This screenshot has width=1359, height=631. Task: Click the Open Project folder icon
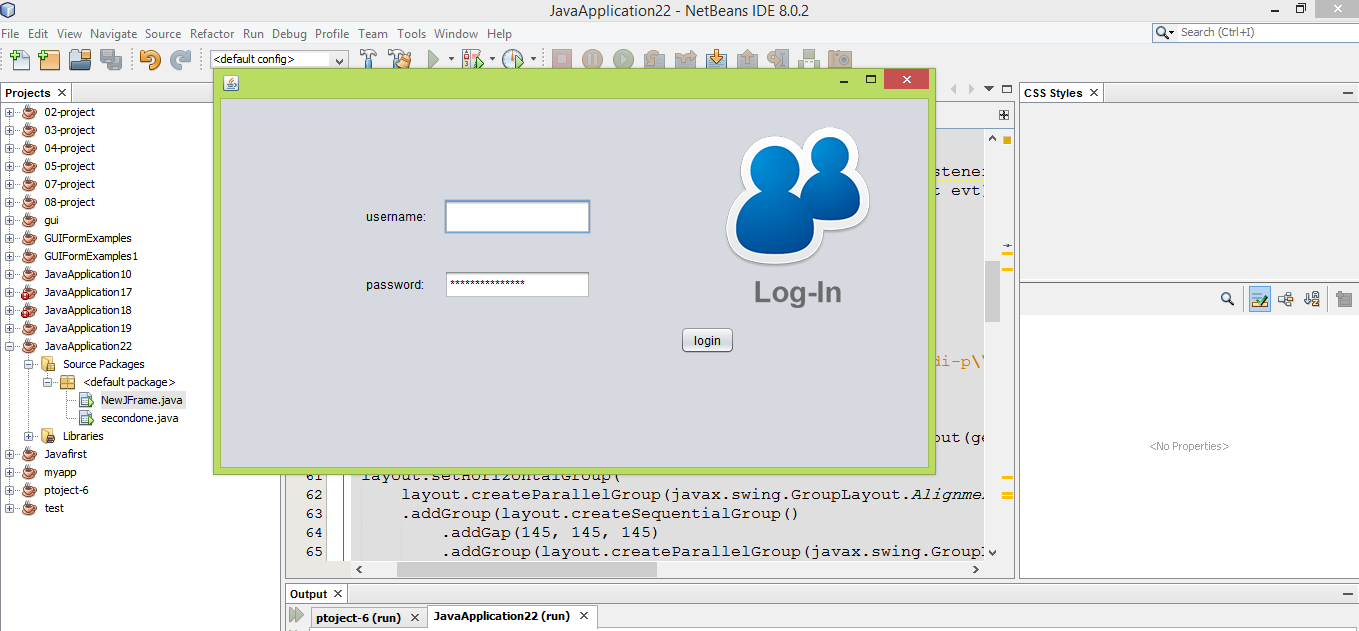pos(80,59)
